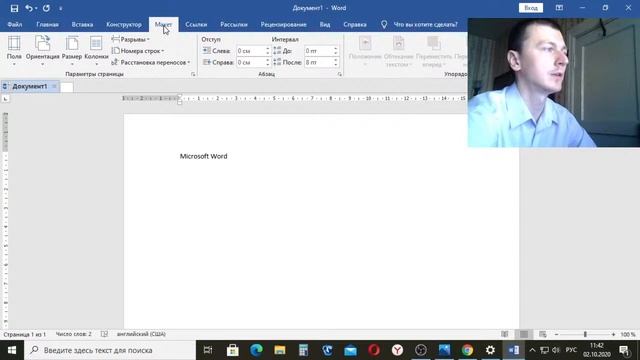This screenshot has height=360, width=640.
Task: Click the Вход sign-in button
Action: pos(531,8)
